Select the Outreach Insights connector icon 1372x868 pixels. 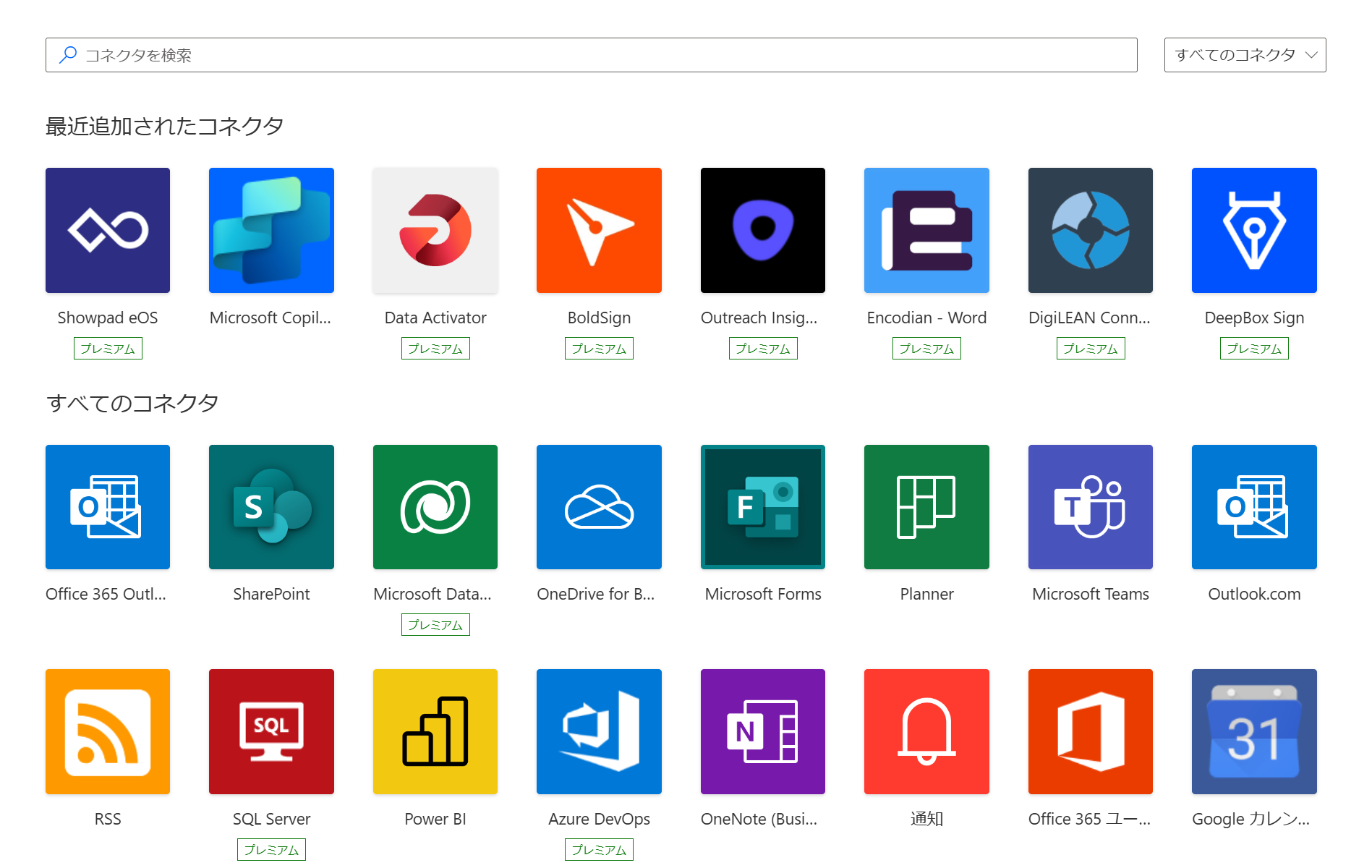click(x=763, y=230)
